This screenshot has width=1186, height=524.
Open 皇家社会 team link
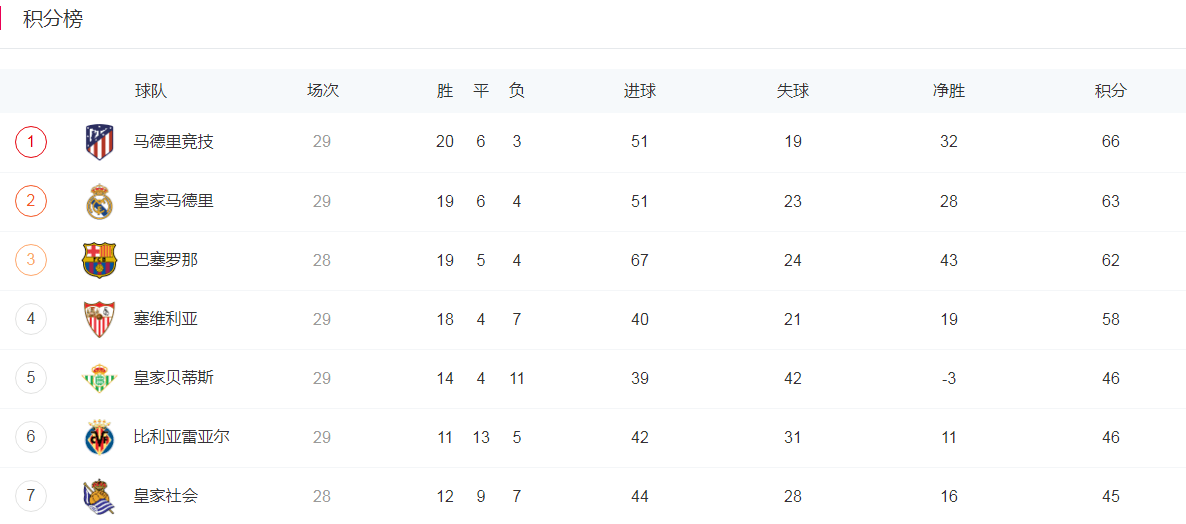tap(166, 496)
